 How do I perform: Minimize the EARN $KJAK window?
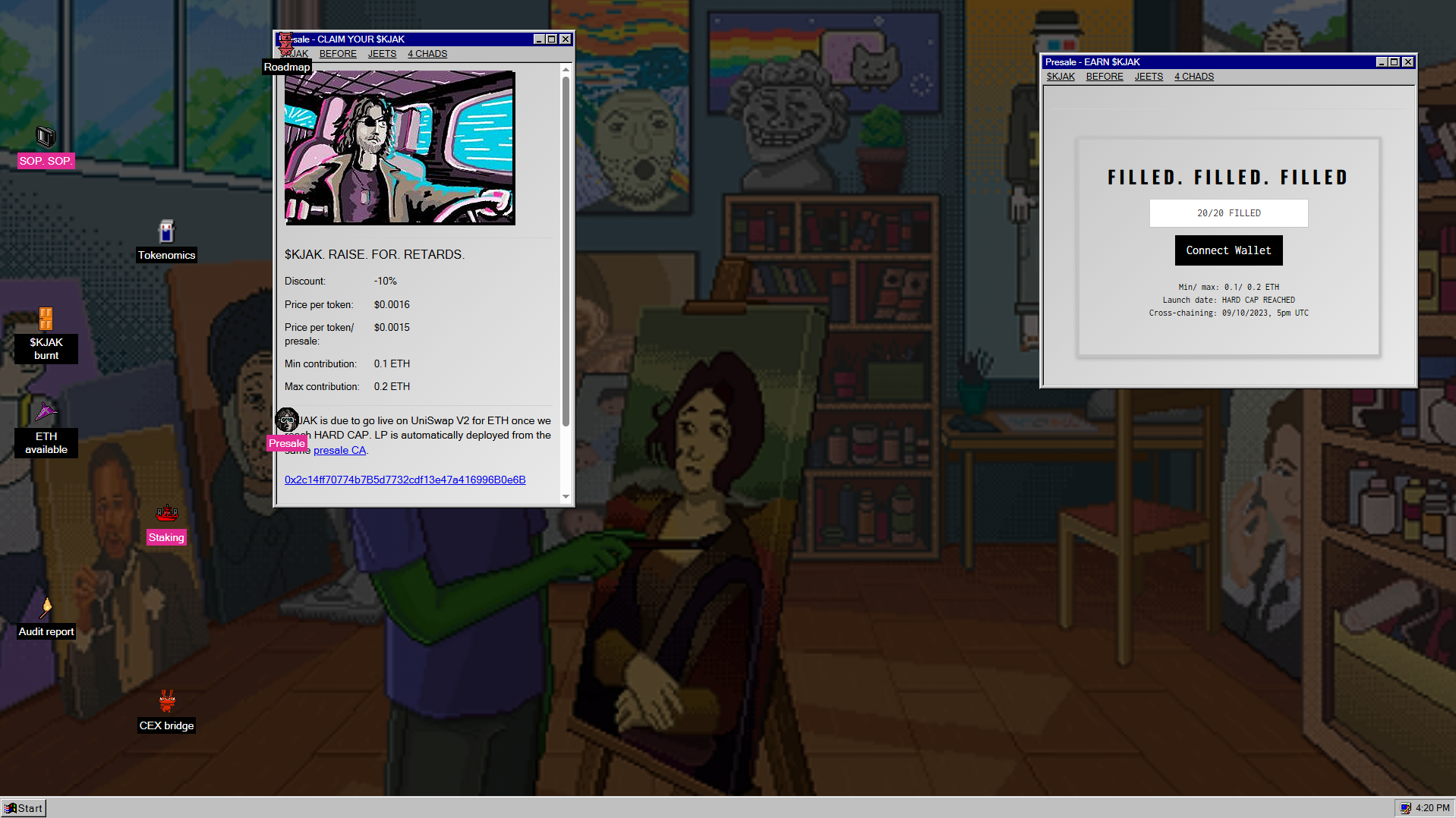coord(1381,62)
